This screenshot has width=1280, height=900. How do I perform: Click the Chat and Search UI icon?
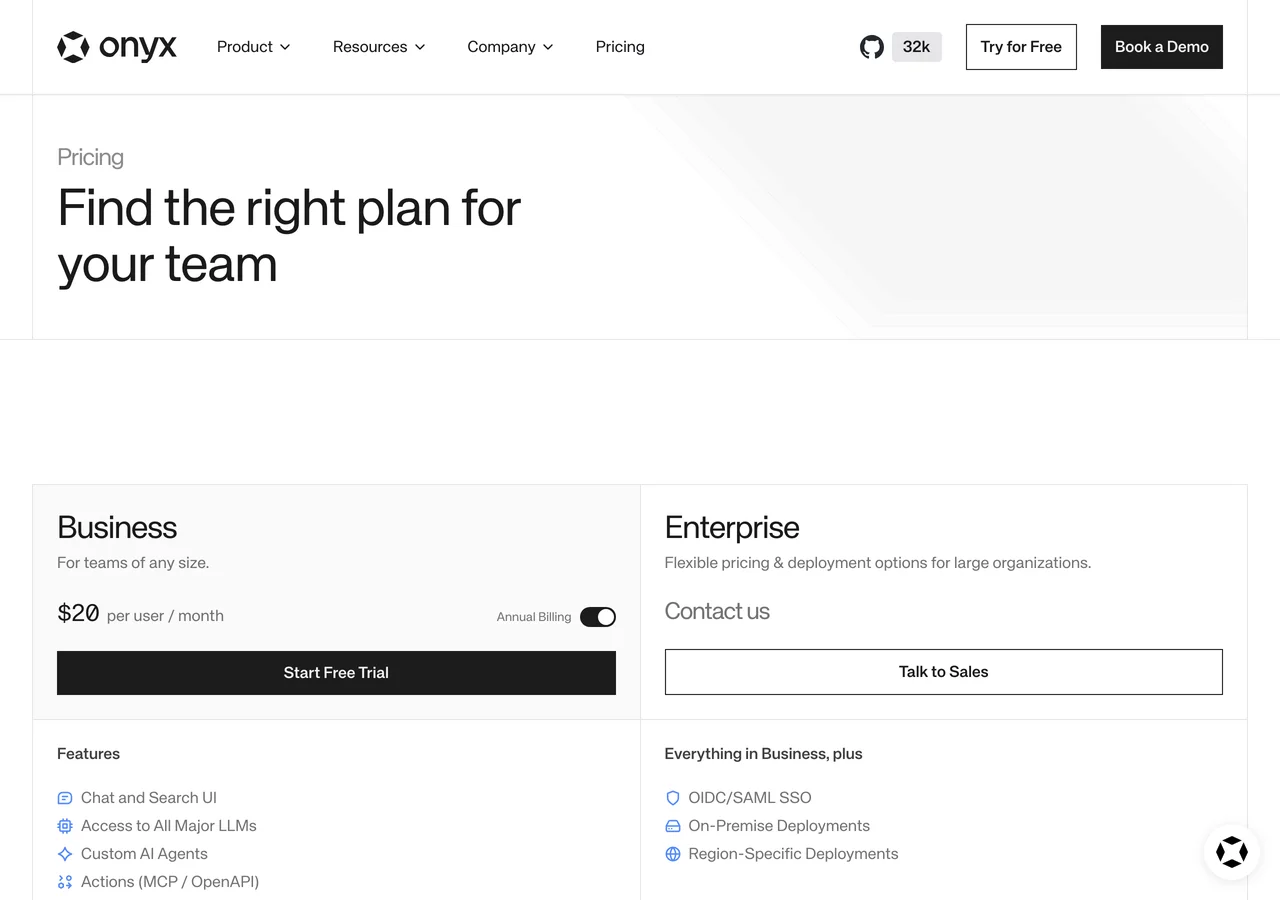(65, 798)
